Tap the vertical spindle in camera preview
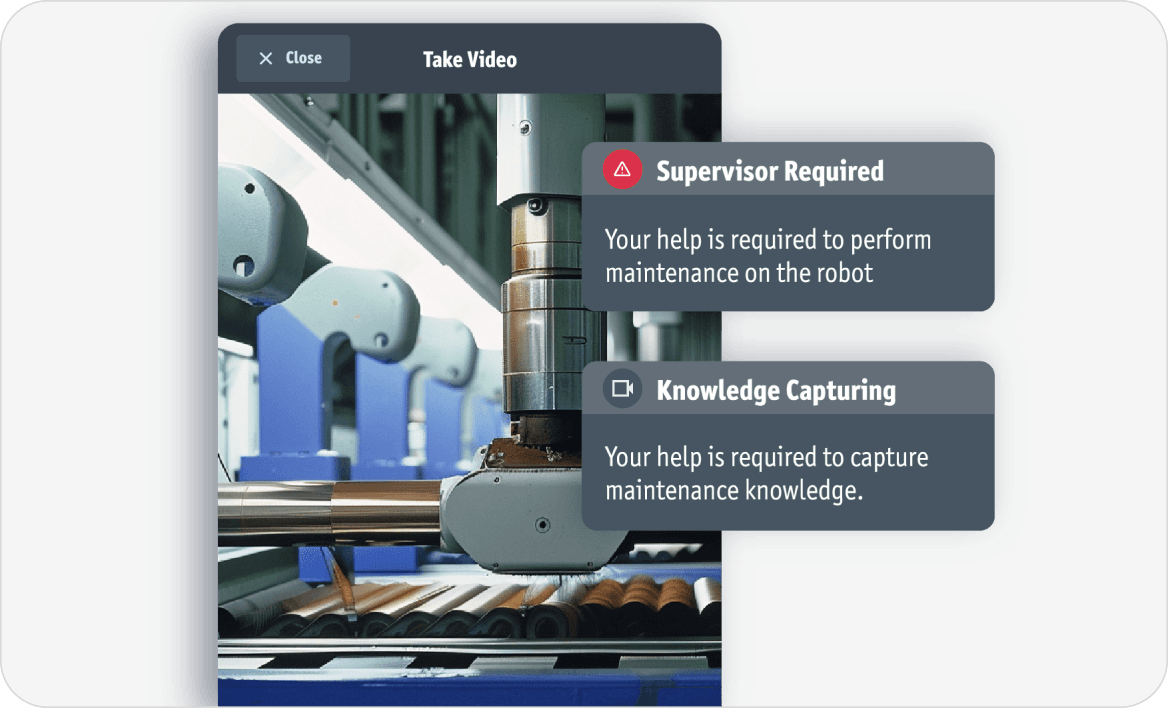The height and width of the screenshot is (708, 1168). tap(540, 300)
